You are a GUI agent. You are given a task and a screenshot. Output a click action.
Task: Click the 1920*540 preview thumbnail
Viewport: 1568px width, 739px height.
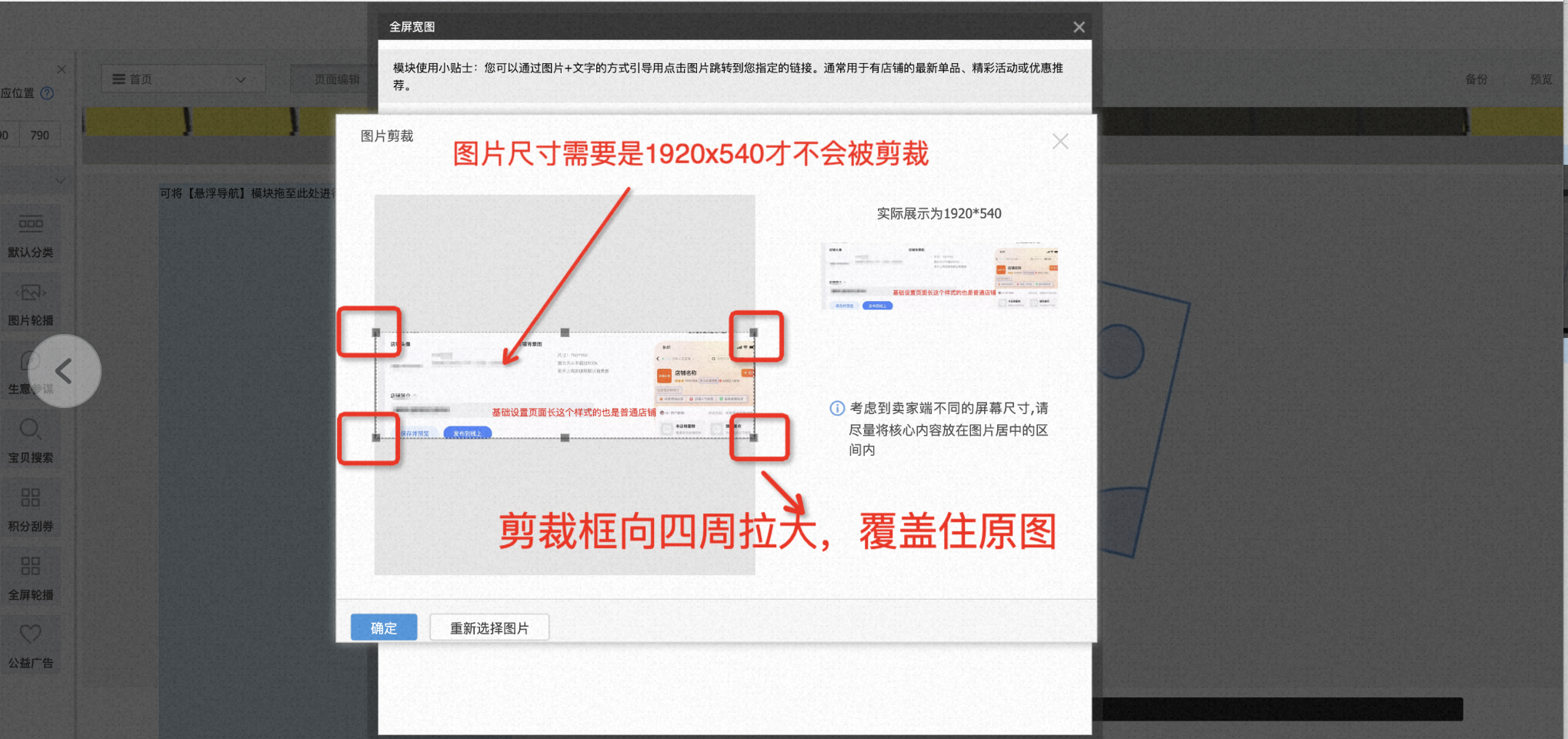coord(939,276)
